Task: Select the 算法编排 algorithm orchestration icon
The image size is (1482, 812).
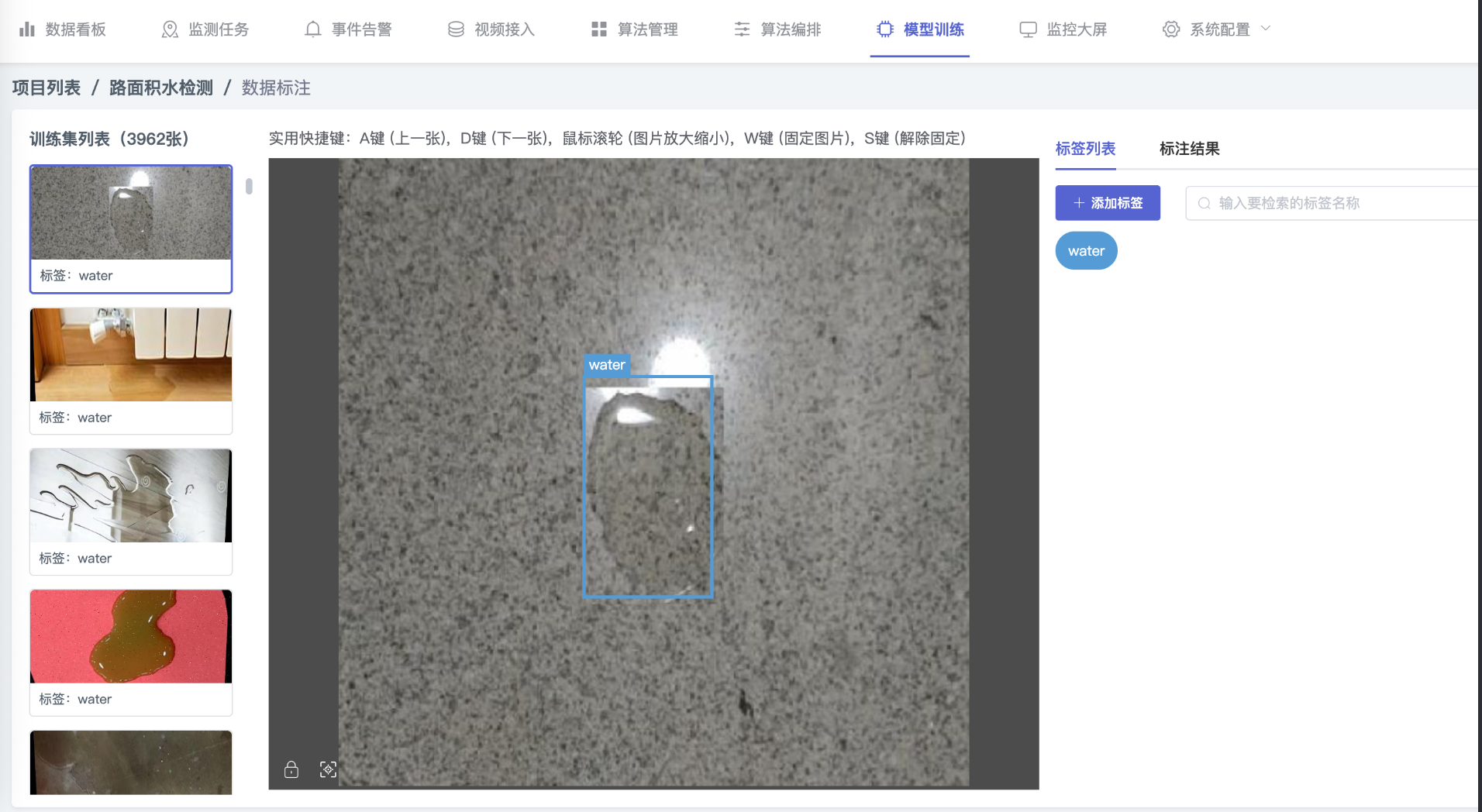Action: 742,29
